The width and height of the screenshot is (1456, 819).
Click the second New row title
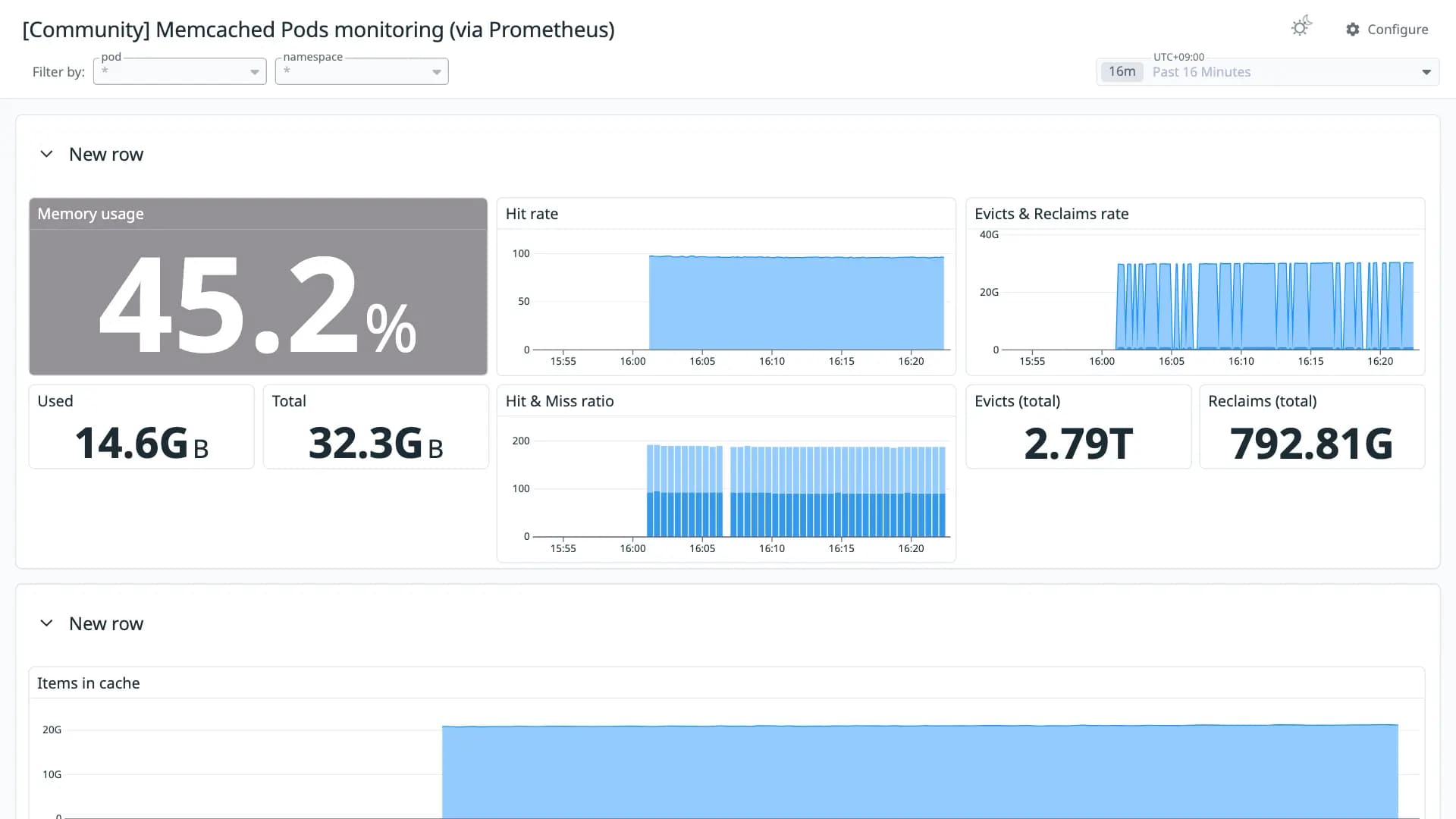coord(106,624)
